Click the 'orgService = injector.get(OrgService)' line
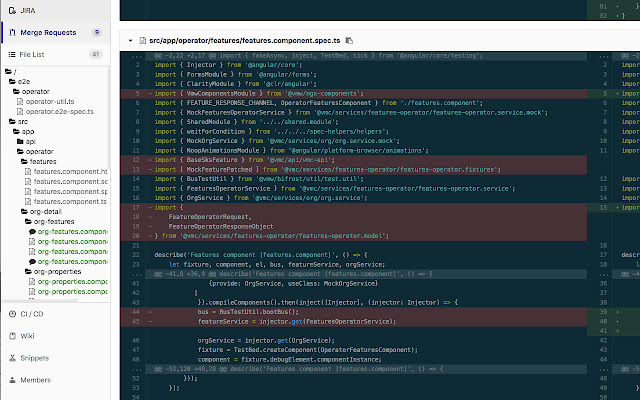640x400 pixels. coord(266,340)
